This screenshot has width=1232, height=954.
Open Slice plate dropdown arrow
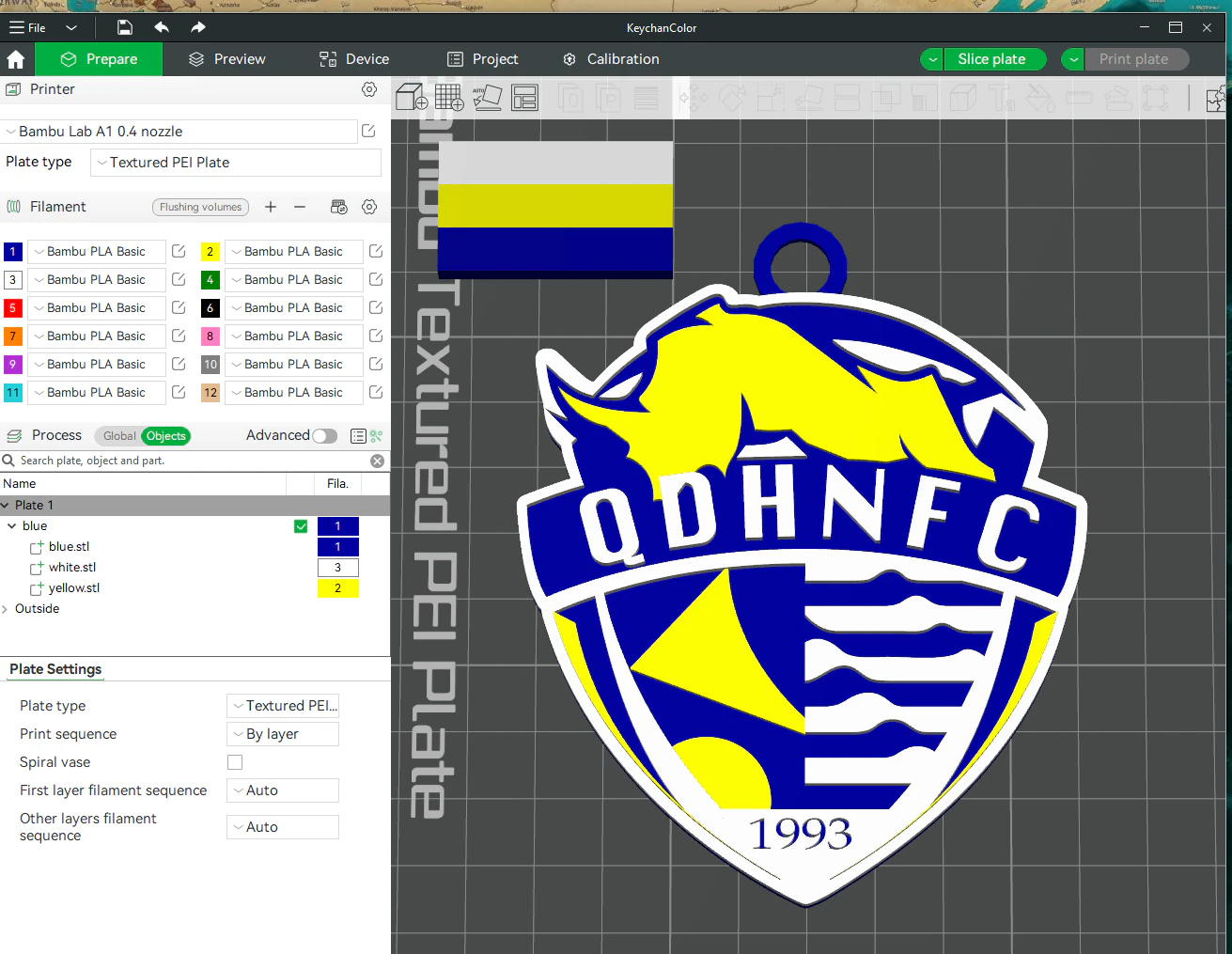(932, 59)
